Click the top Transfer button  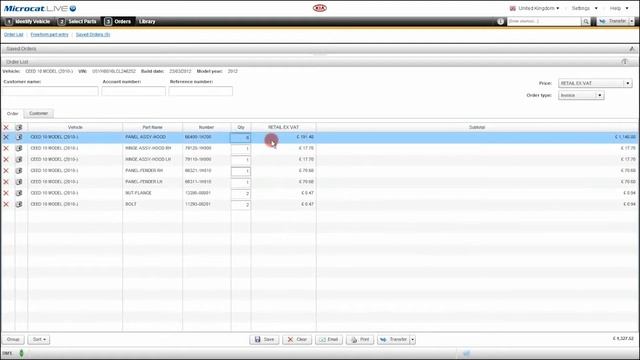point(613,21)
